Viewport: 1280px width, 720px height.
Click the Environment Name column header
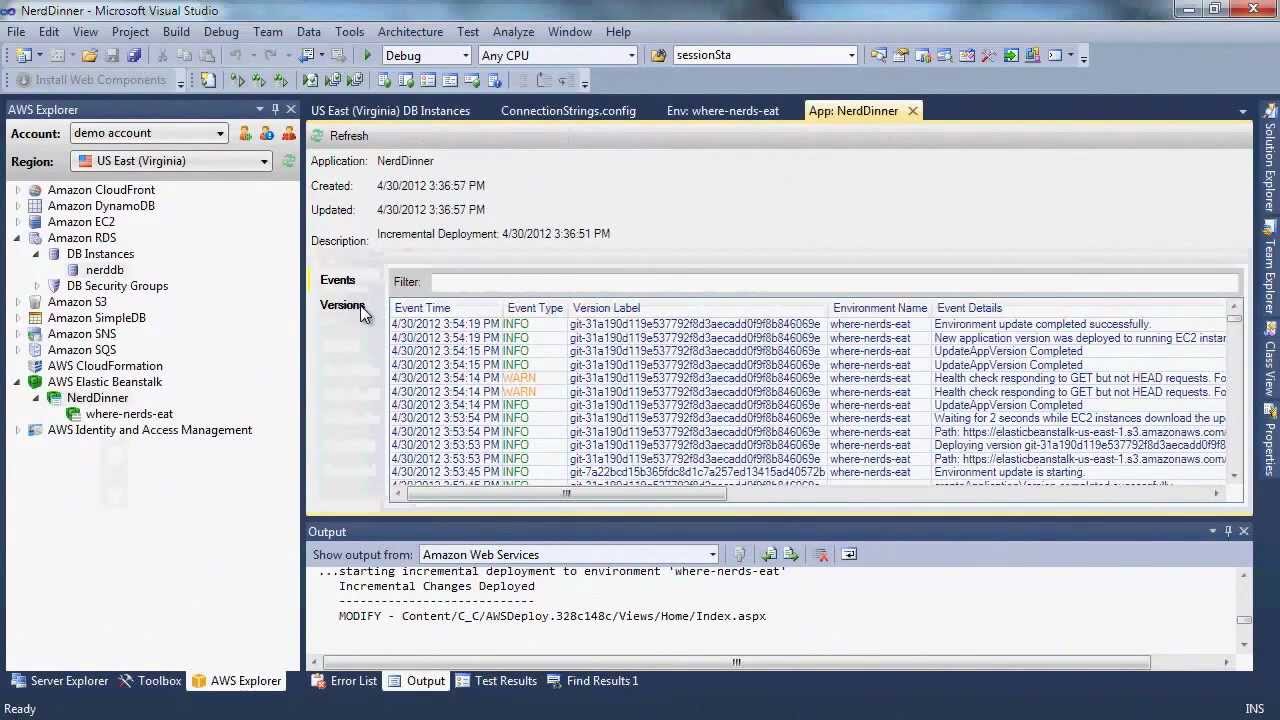click(880, 308)
